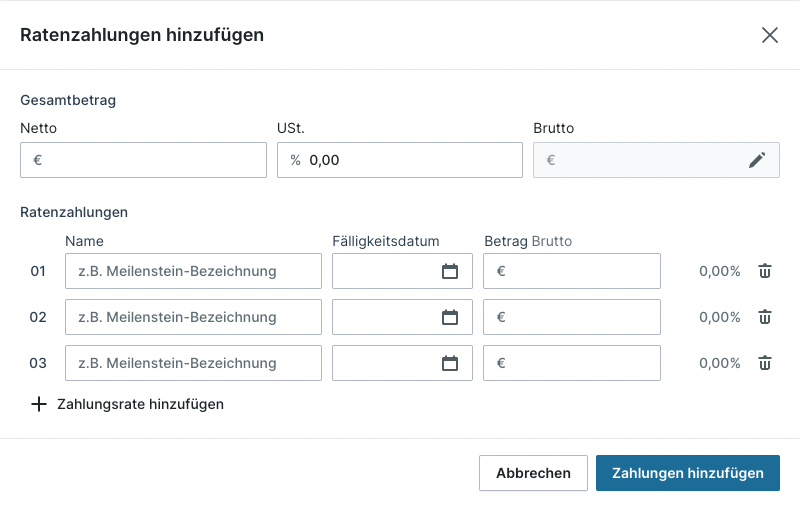Click Zahlungsrate hinzufügen link text

point(140,404)
